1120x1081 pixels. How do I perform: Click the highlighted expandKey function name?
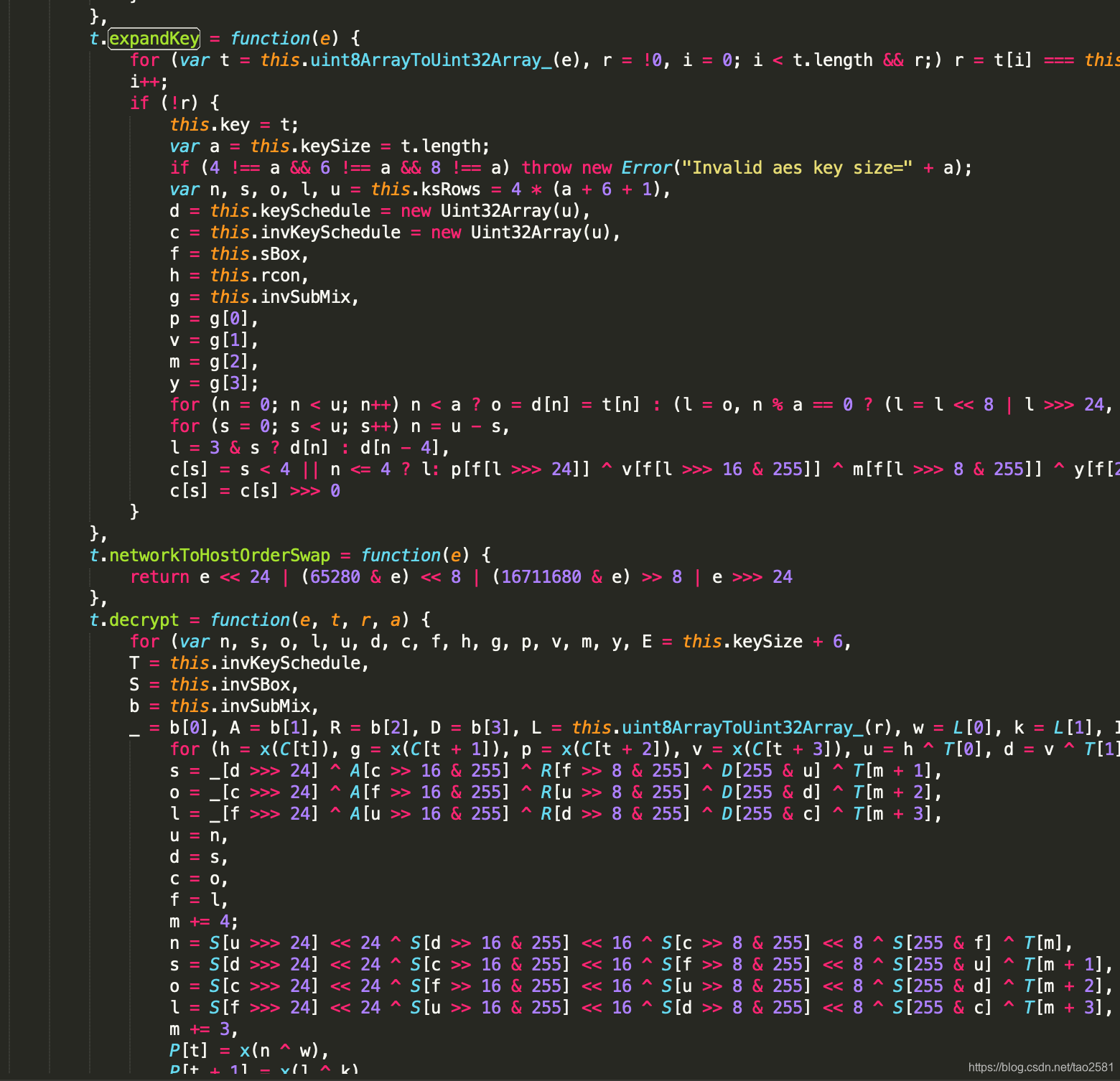pos(154,38)
